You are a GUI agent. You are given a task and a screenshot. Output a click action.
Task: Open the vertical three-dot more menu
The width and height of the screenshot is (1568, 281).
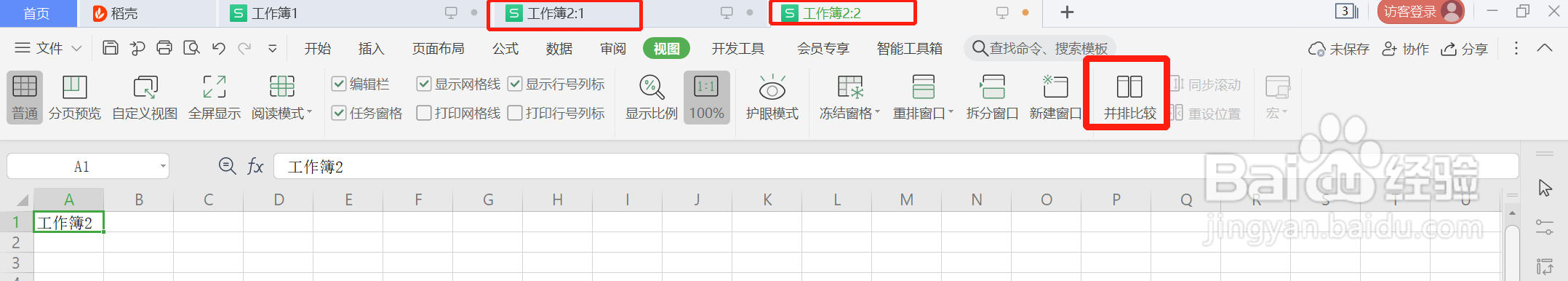click(1516, 48)
